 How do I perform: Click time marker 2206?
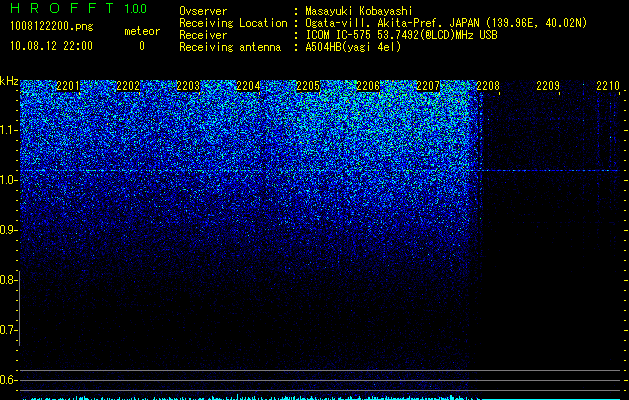368,86
